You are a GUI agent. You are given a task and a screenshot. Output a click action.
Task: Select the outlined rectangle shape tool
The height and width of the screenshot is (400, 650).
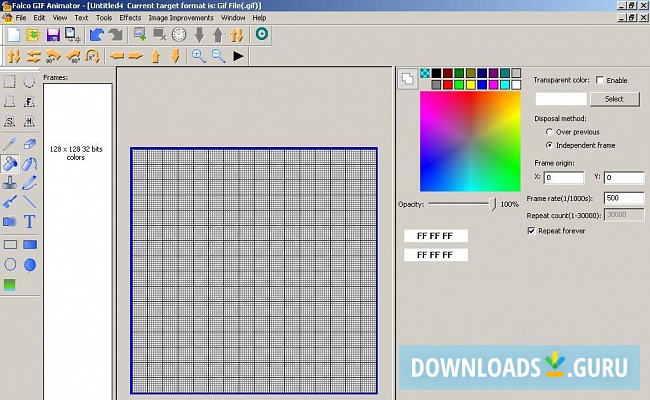coord(10,245)
